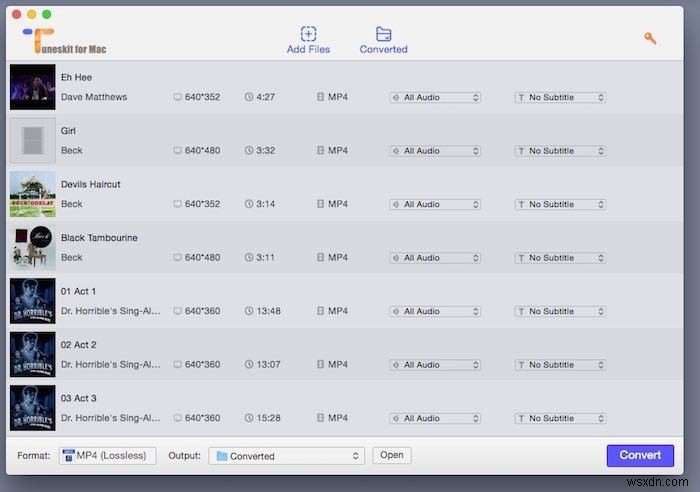Expand the No Subtitle dropdown for 02 Act 2
The height and width of the screenshot is (492, 700).
pos(560,365)
